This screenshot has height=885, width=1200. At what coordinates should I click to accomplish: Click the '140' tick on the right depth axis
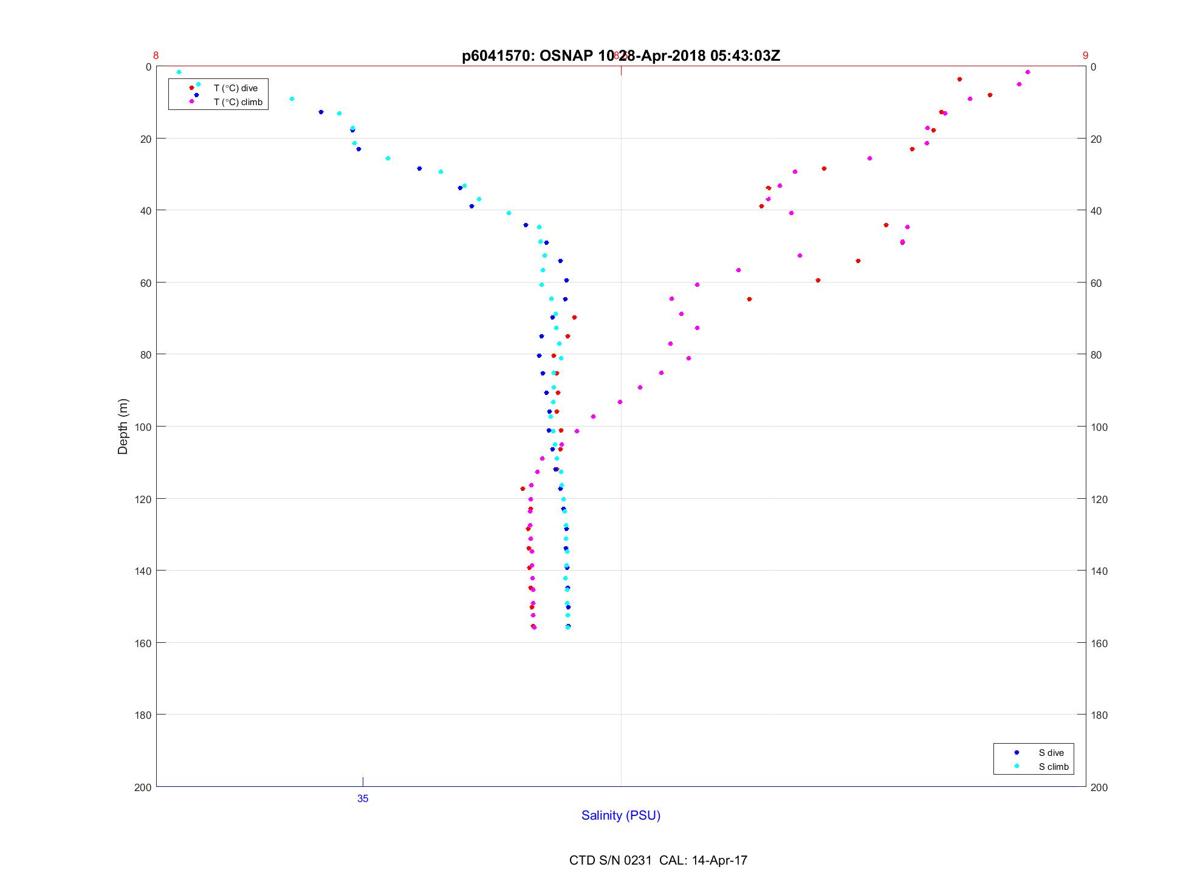pyautogui.click(x=1100, y=571)
